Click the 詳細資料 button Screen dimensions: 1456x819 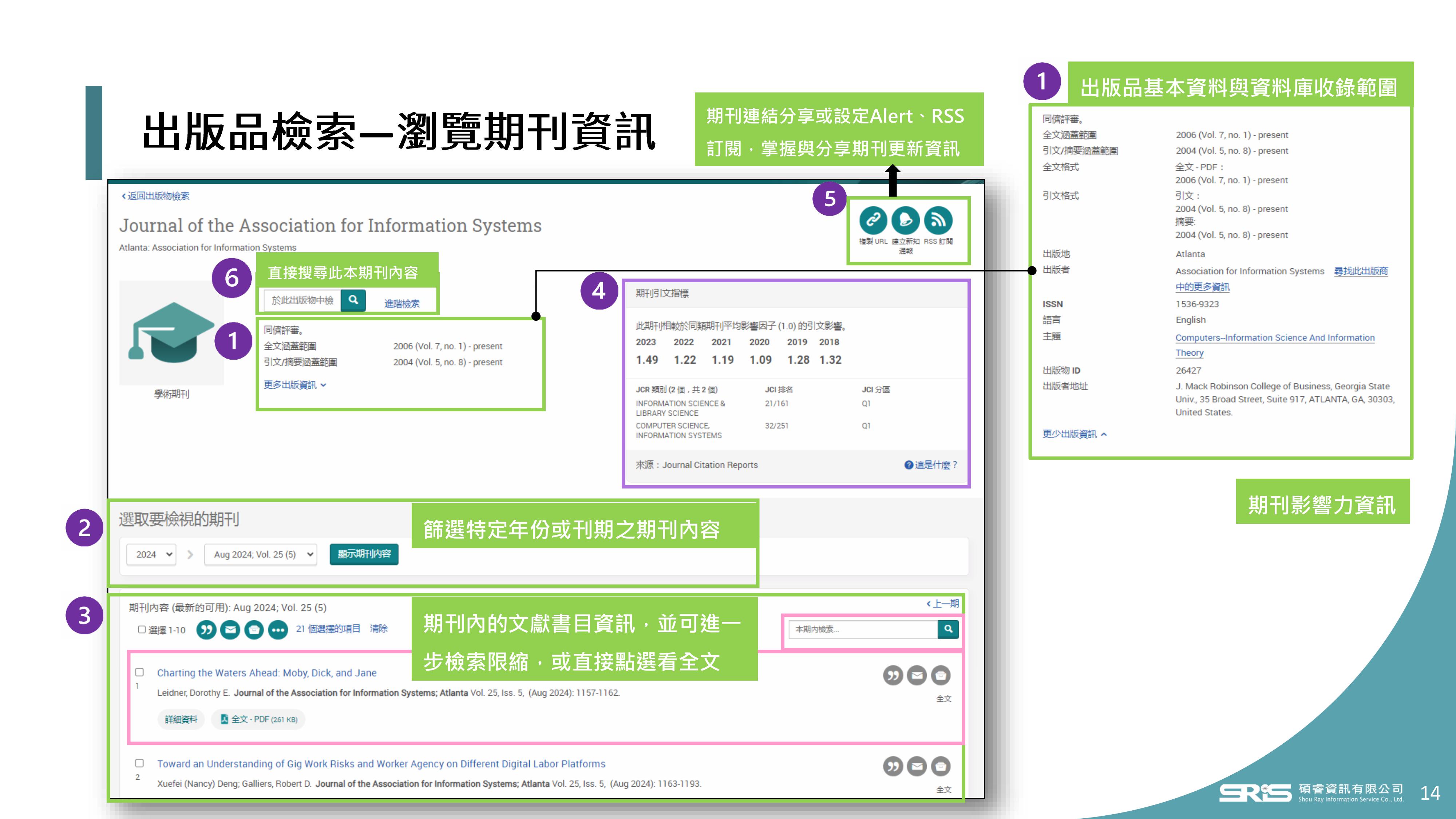[181, 720]
